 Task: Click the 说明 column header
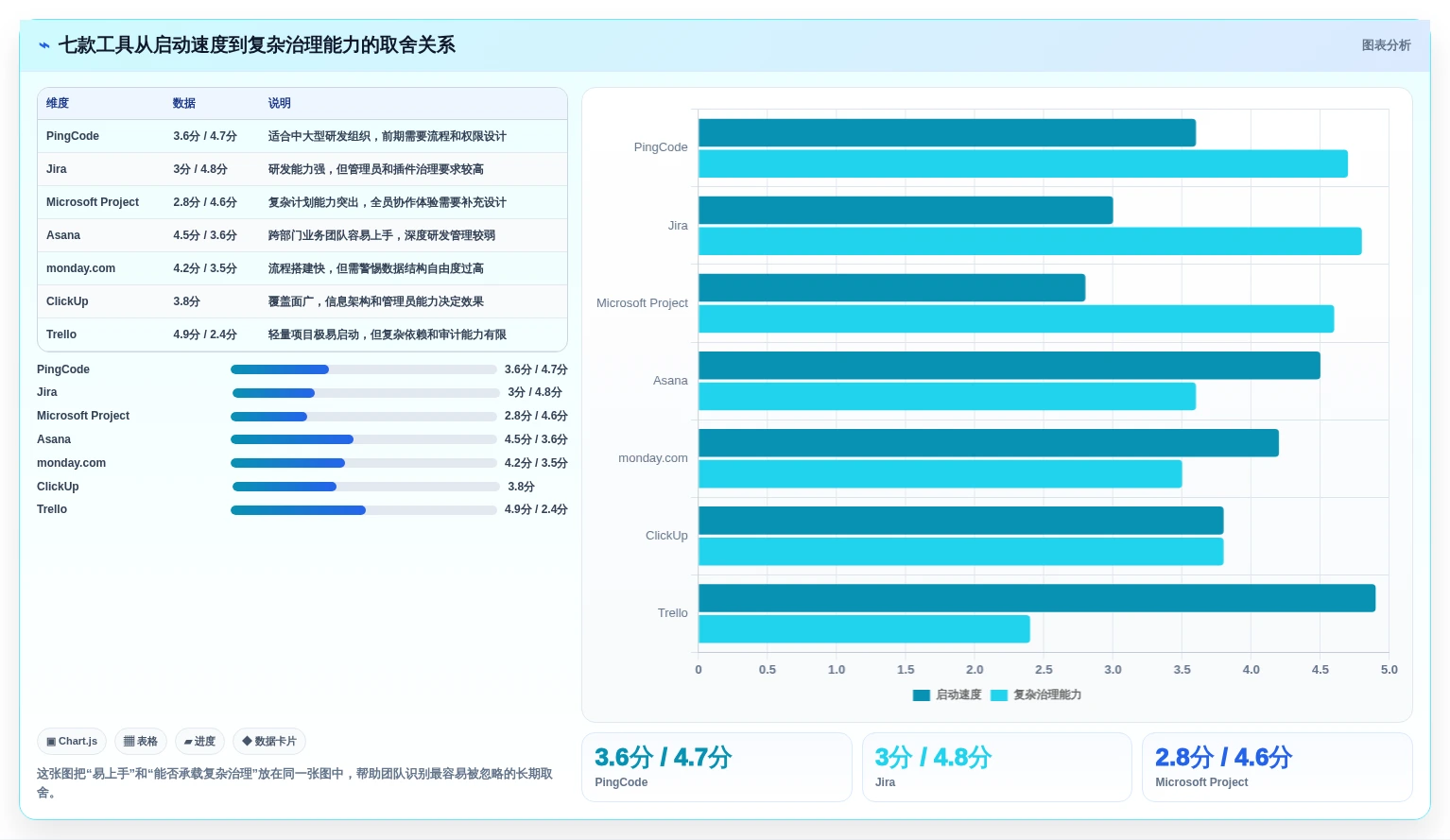280,103
